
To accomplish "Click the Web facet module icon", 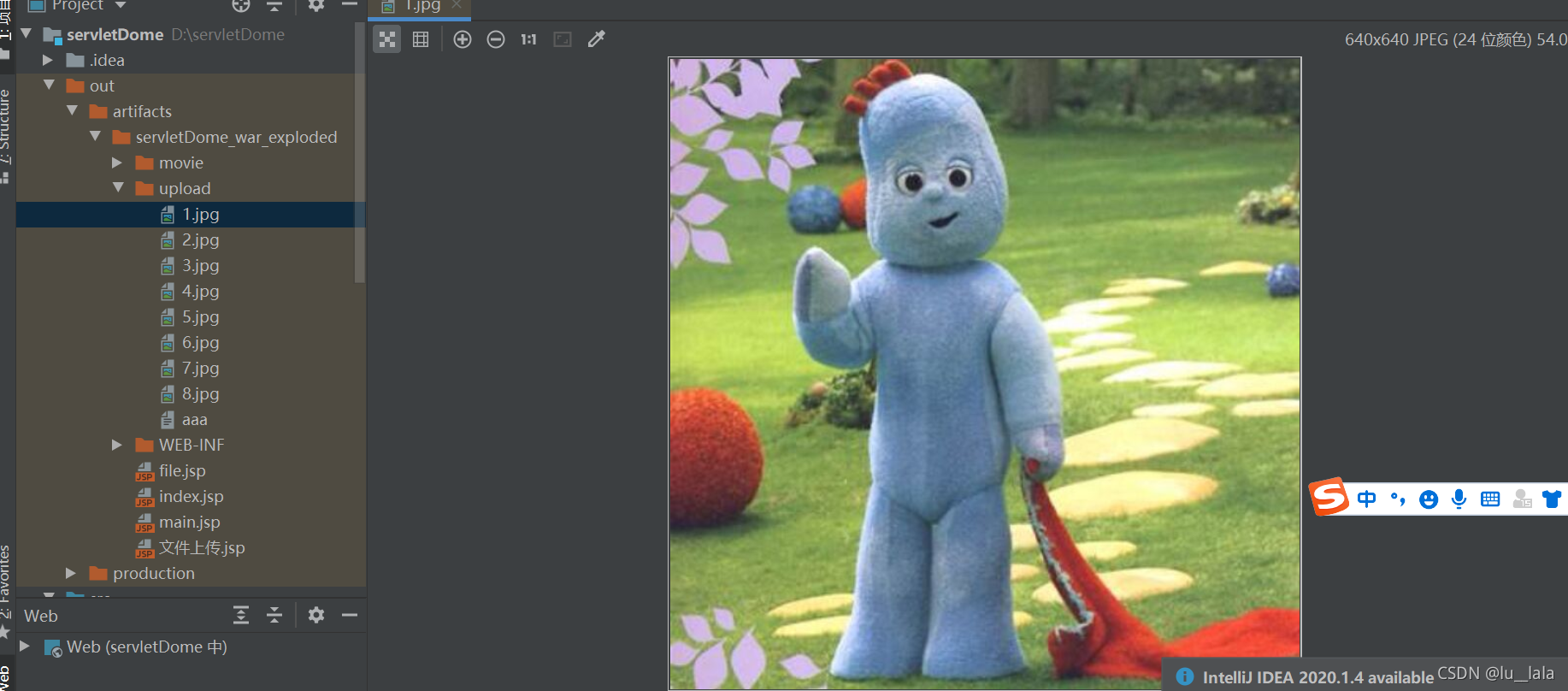I will (53, 648).
